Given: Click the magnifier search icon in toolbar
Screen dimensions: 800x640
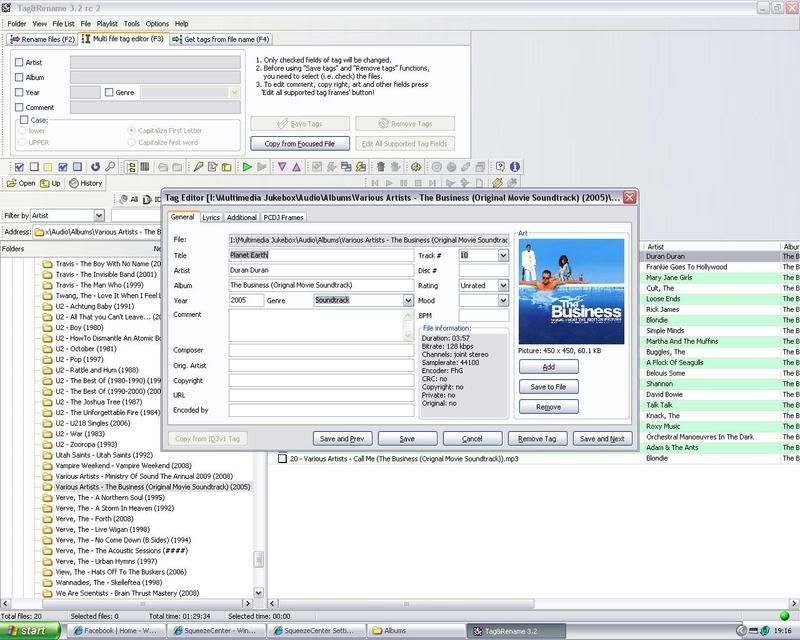Looking at the screenshot, I should [110, 167].
